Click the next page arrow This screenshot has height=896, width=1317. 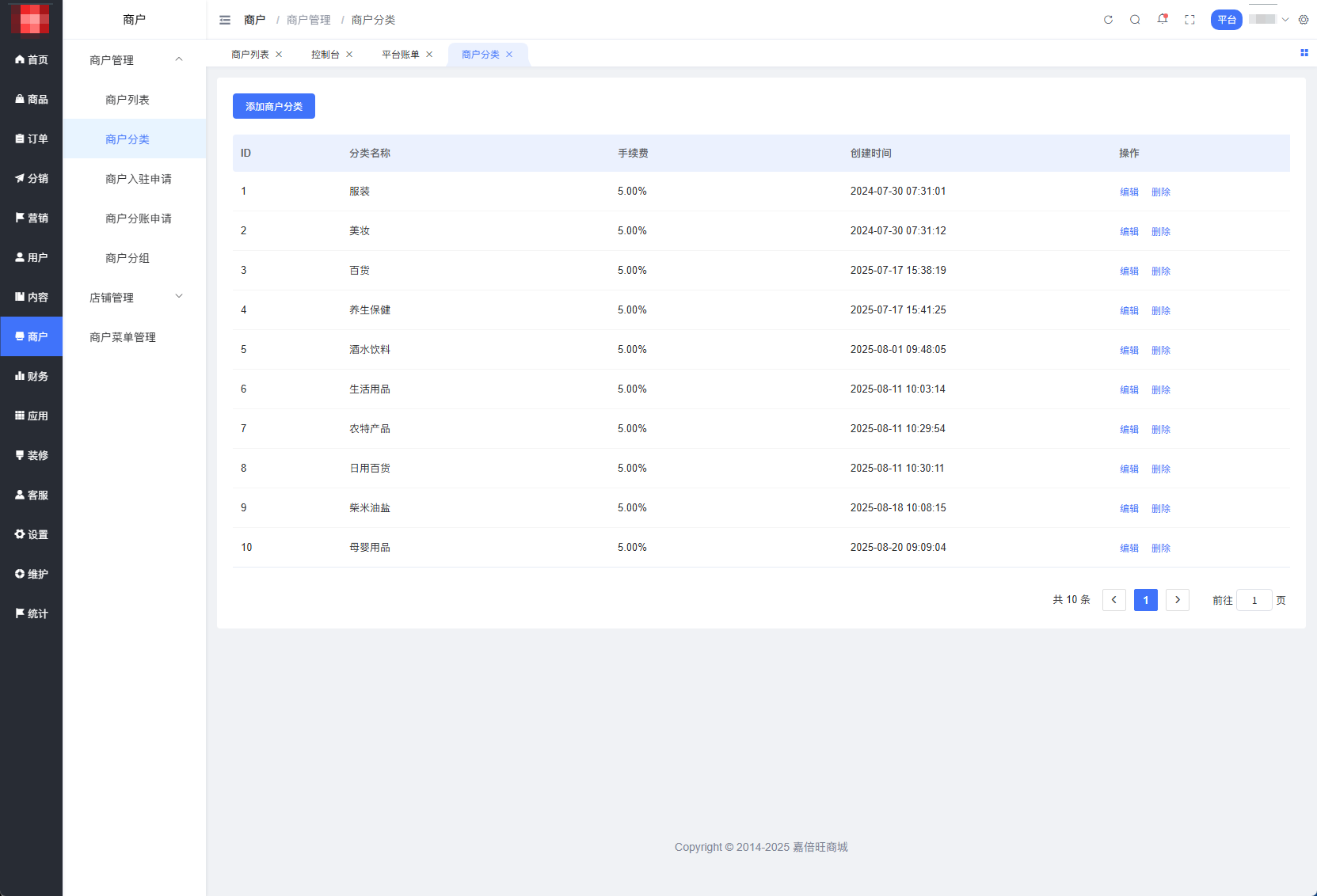(1177, 600)
